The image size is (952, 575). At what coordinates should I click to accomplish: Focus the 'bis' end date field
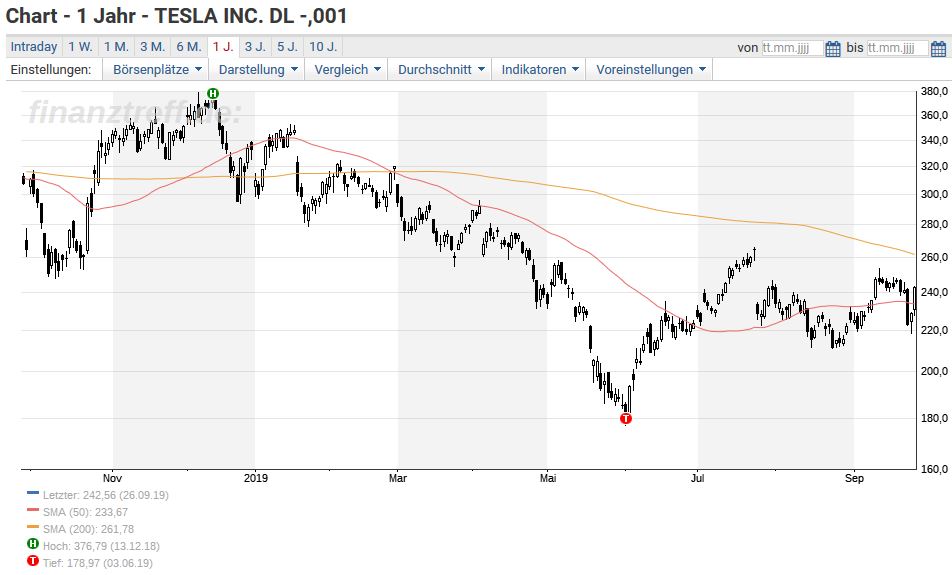[x=897, y=48]
